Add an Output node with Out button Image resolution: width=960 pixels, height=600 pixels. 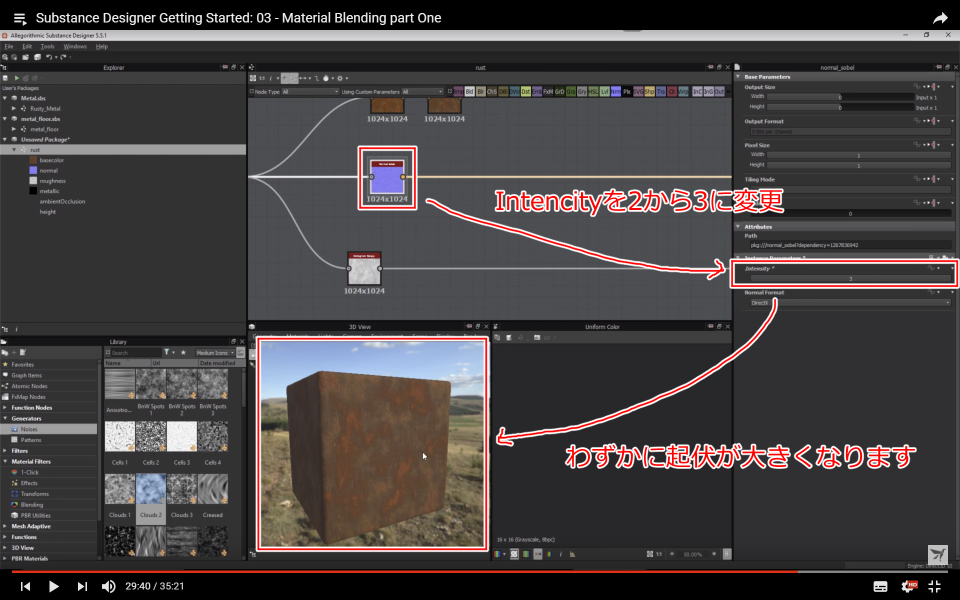719,91
